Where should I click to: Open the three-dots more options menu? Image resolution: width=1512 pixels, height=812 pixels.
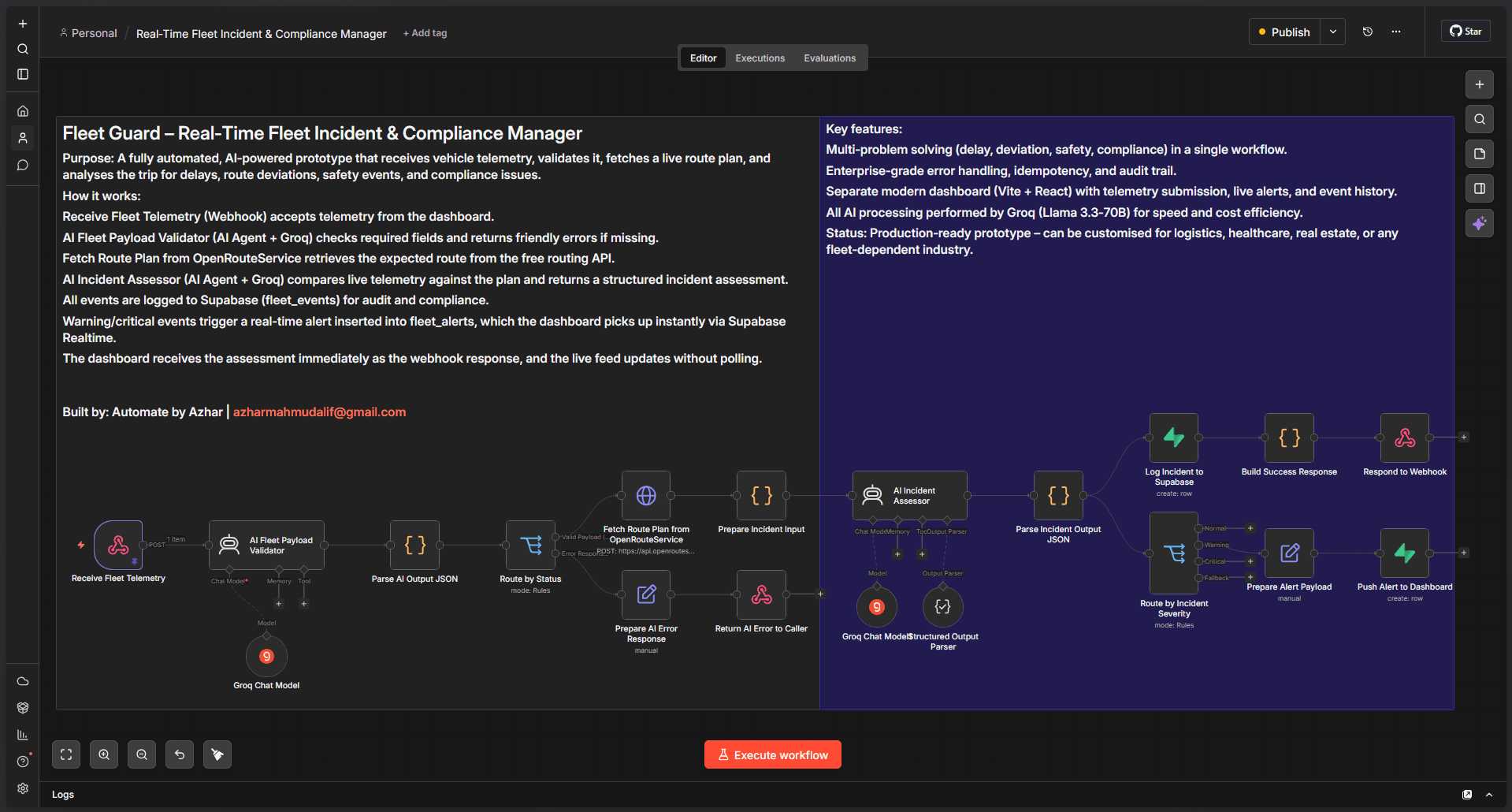[x=1396, y=32]
